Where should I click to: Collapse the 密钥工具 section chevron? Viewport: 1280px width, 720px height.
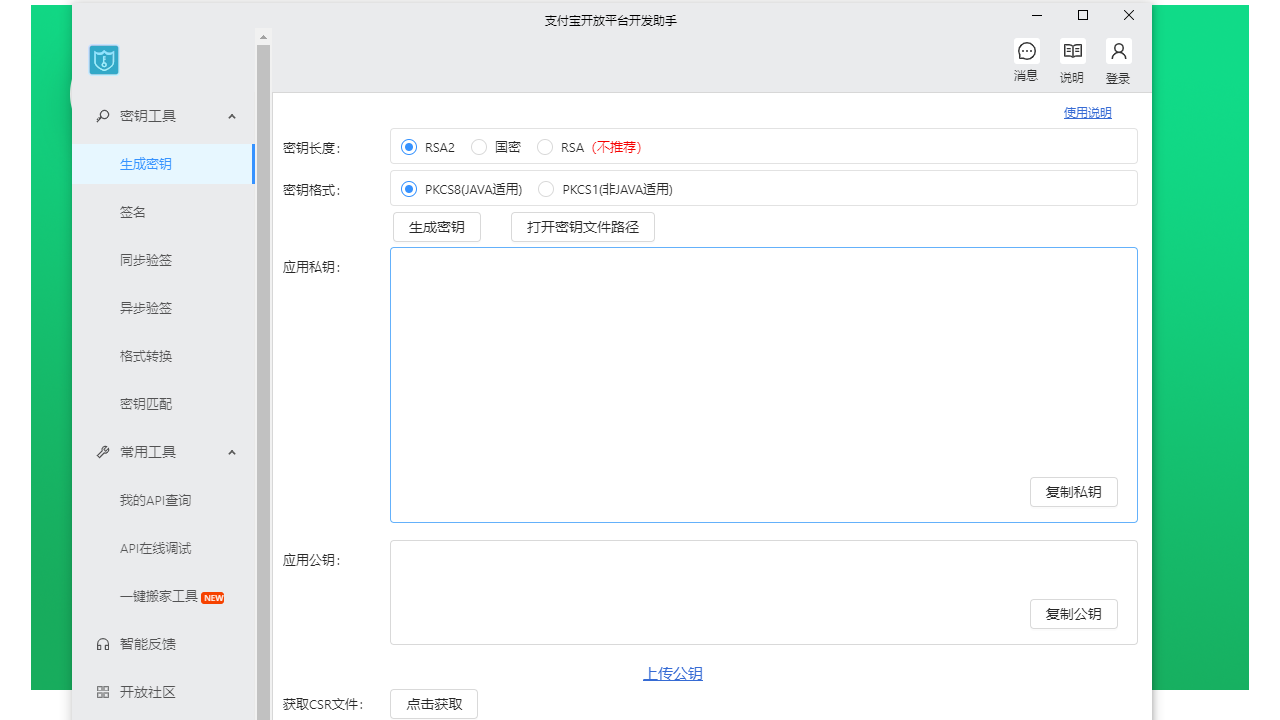[x=232, y=116]
